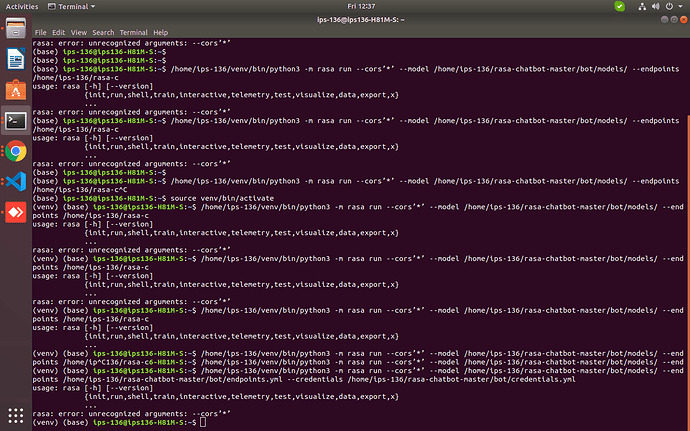
Task: Click the 'source venv/bin/activate' command text
Action: [222, 198]
